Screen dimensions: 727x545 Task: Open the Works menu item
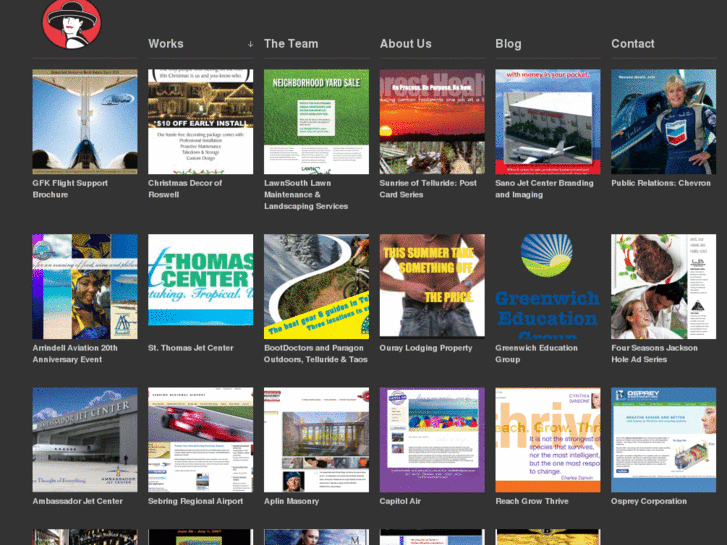[x=166, y=44]
